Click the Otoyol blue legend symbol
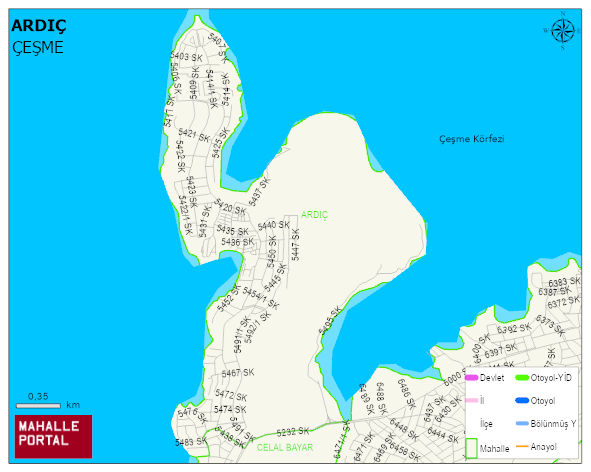The height and width of the screenshot is (472, 591). [522, 401]
